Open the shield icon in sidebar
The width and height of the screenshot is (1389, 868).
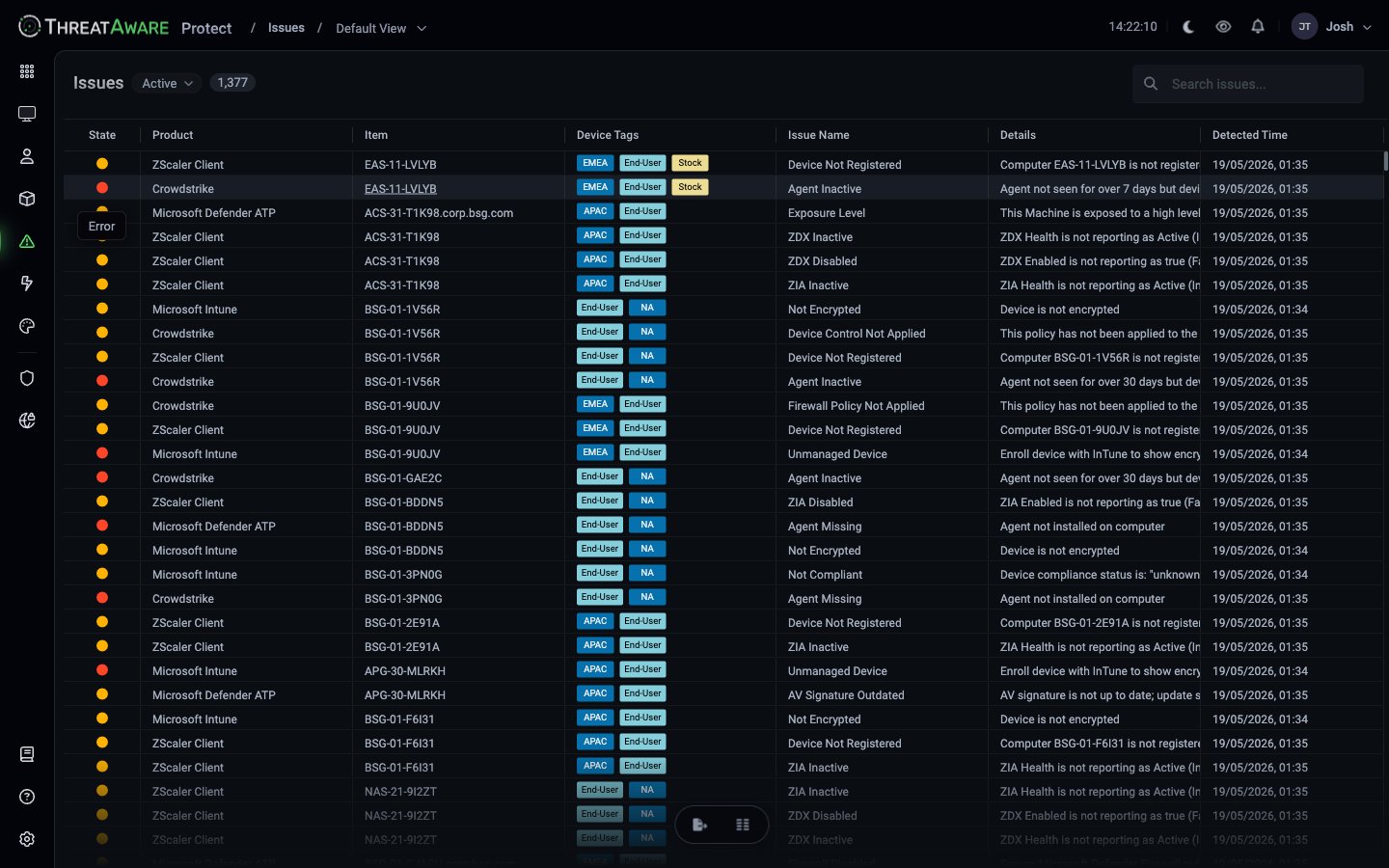[x=27, y=378]
